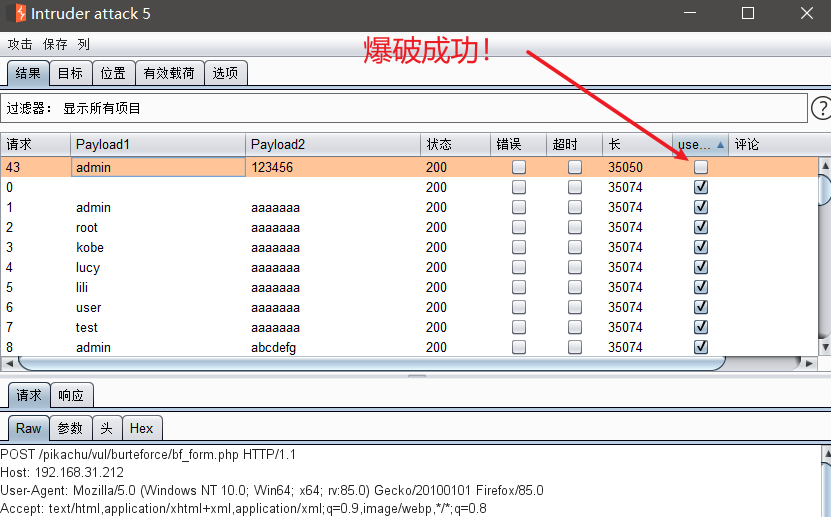The width and height of the screenshot is (831, 517).
Task: Switch to the 结果 tab
Action: tap(28, 73)
